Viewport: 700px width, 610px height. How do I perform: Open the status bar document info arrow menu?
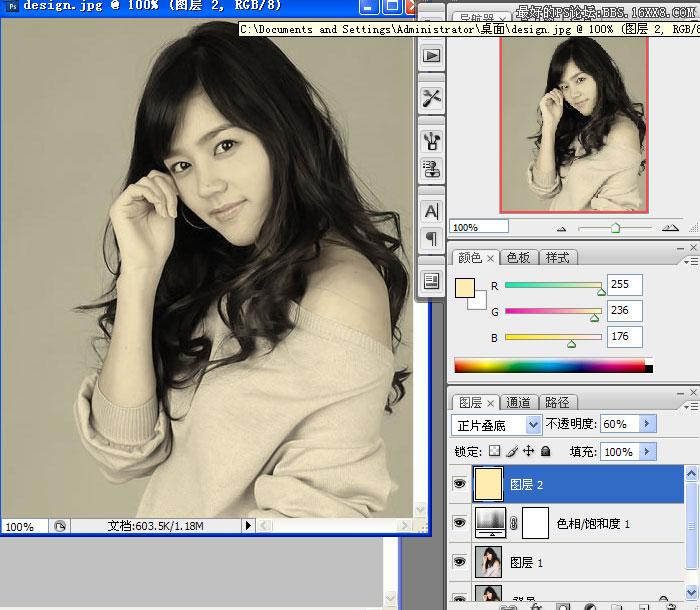[x=248, y=526]
